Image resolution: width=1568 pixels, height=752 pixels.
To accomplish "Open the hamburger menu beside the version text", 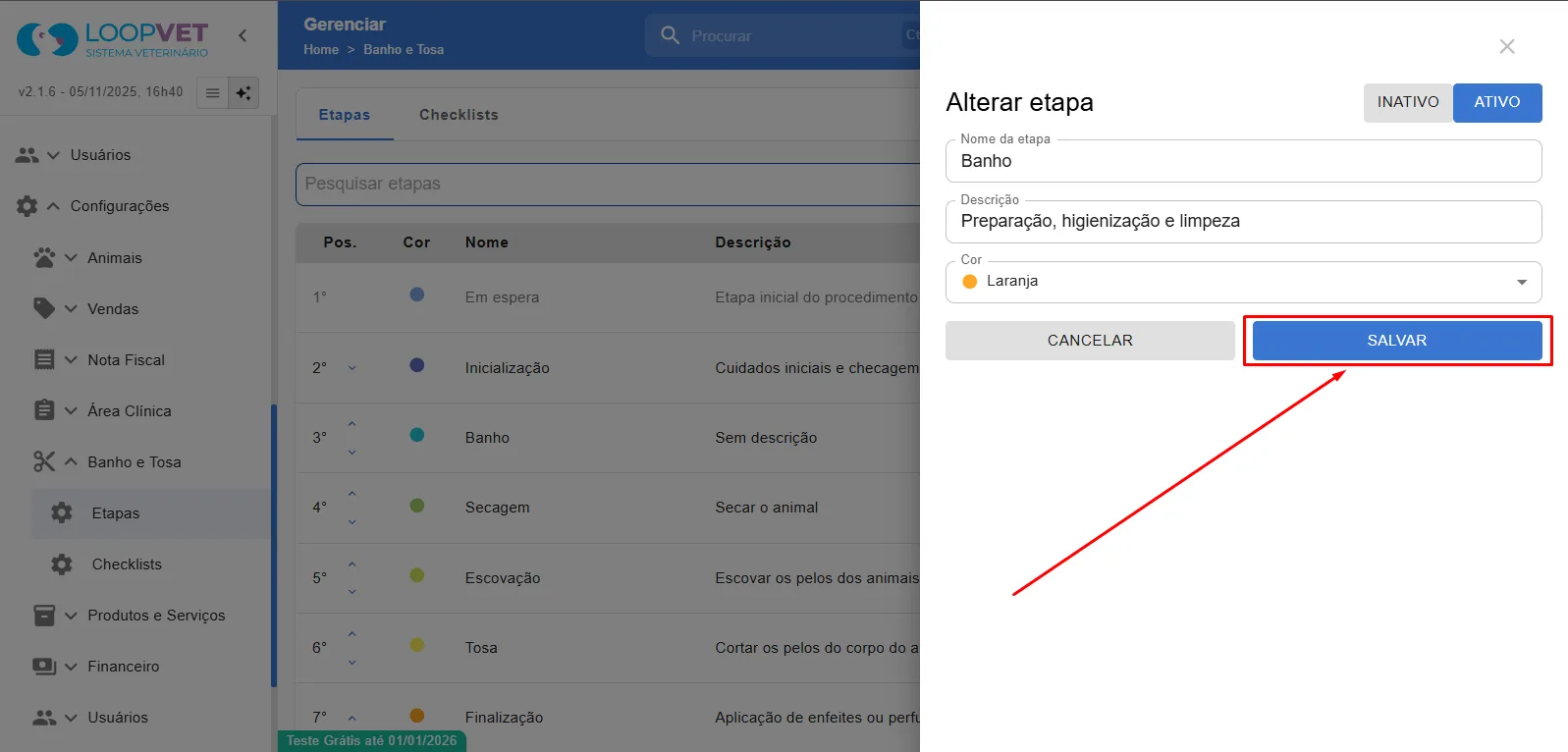I will [x=212, y=92].
